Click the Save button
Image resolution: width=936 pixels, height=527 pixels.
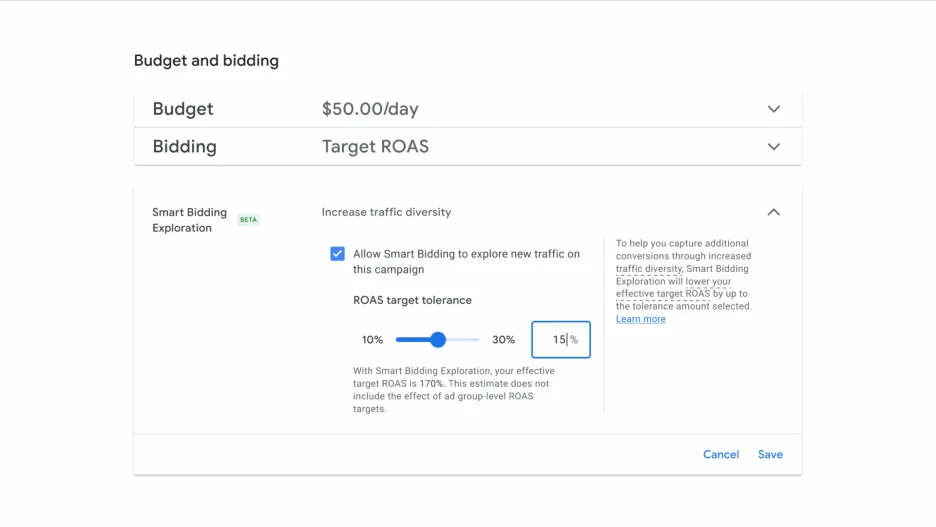pyautogui.click(x=770, y=454)
